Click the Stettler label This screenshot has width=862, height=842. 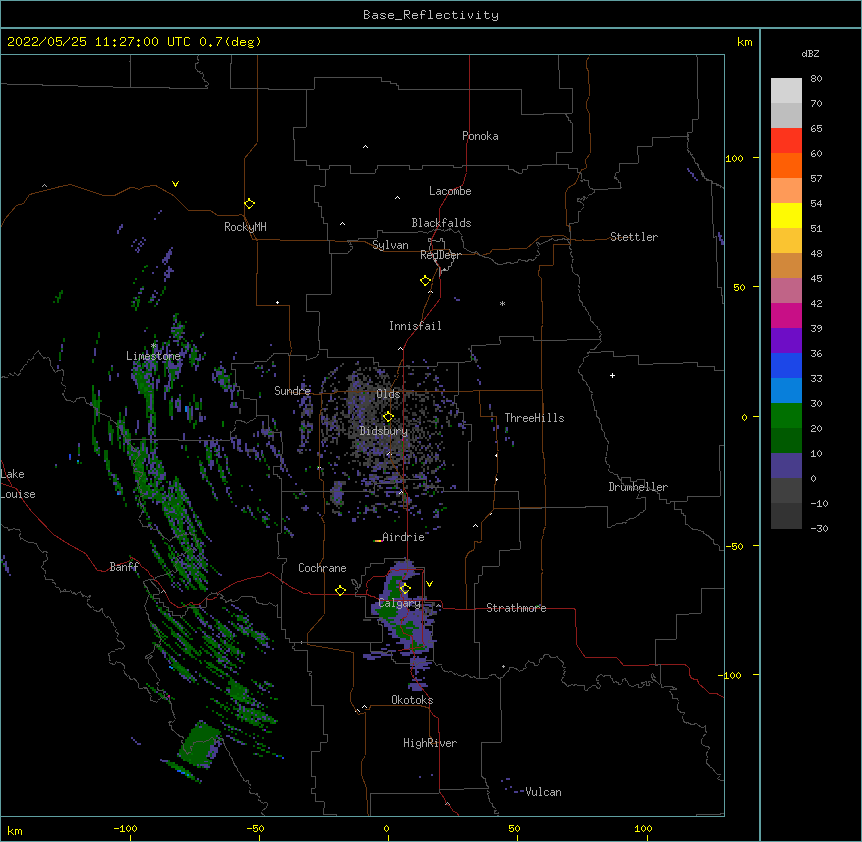pyautogui.click(x=634, y=237)
